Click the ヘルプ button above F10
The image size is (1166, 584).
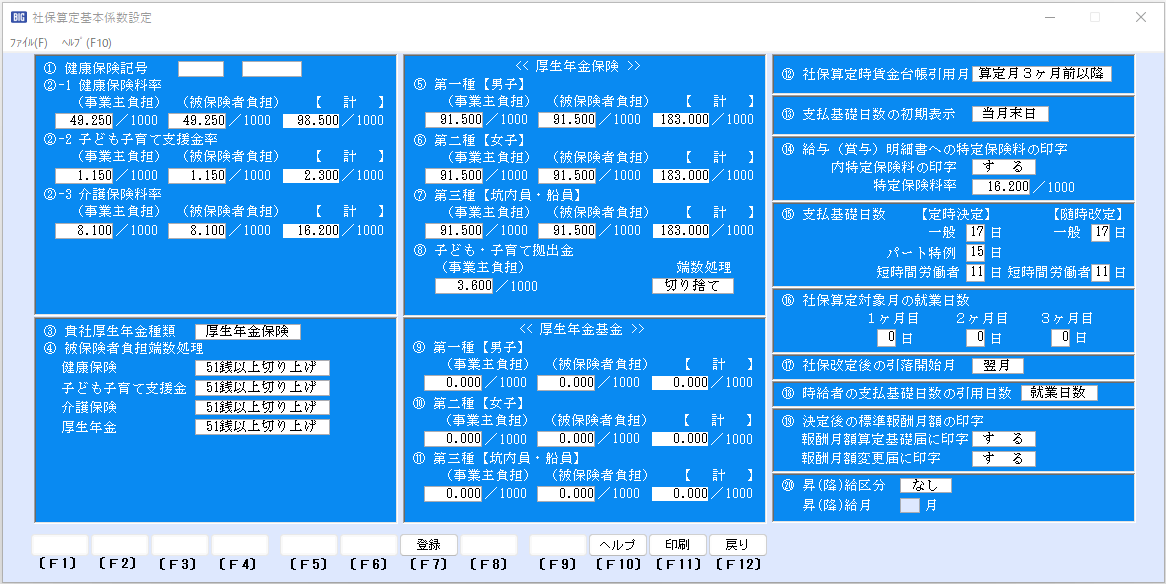tap(617, 545)
